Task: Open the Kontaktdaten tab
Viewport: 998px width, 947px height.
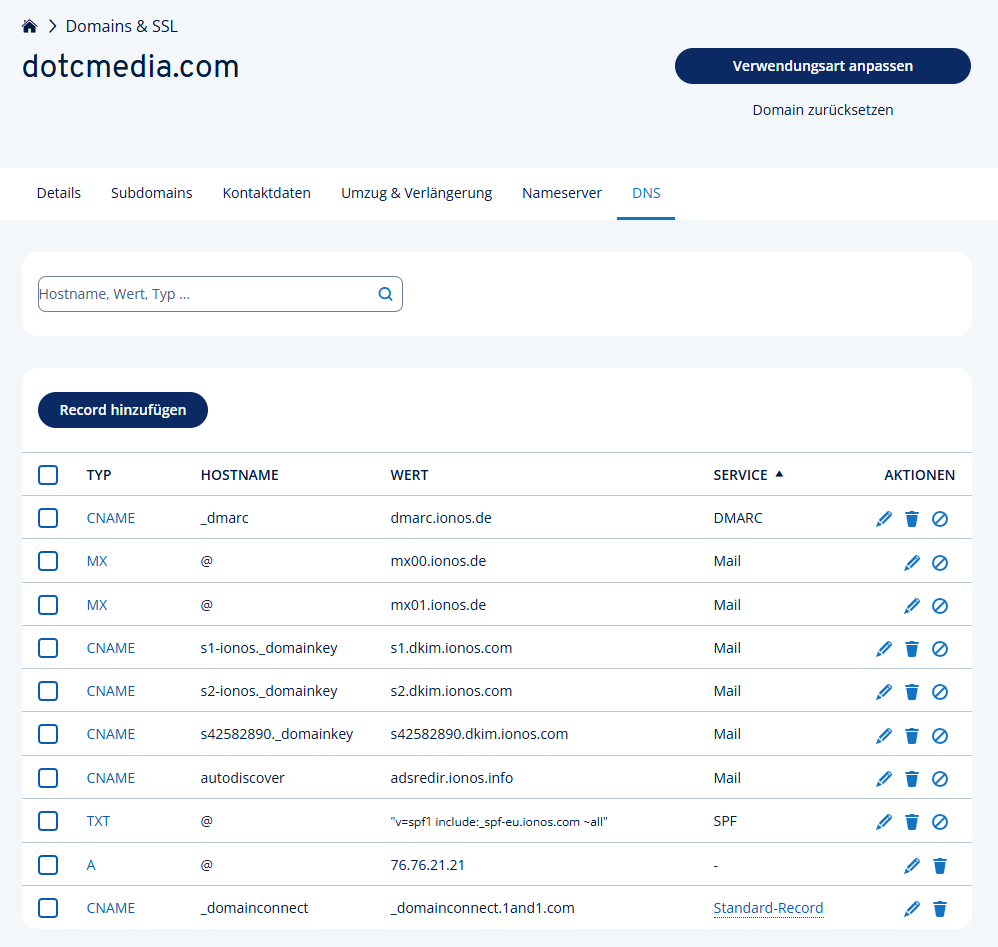Action: click(266, 193)
